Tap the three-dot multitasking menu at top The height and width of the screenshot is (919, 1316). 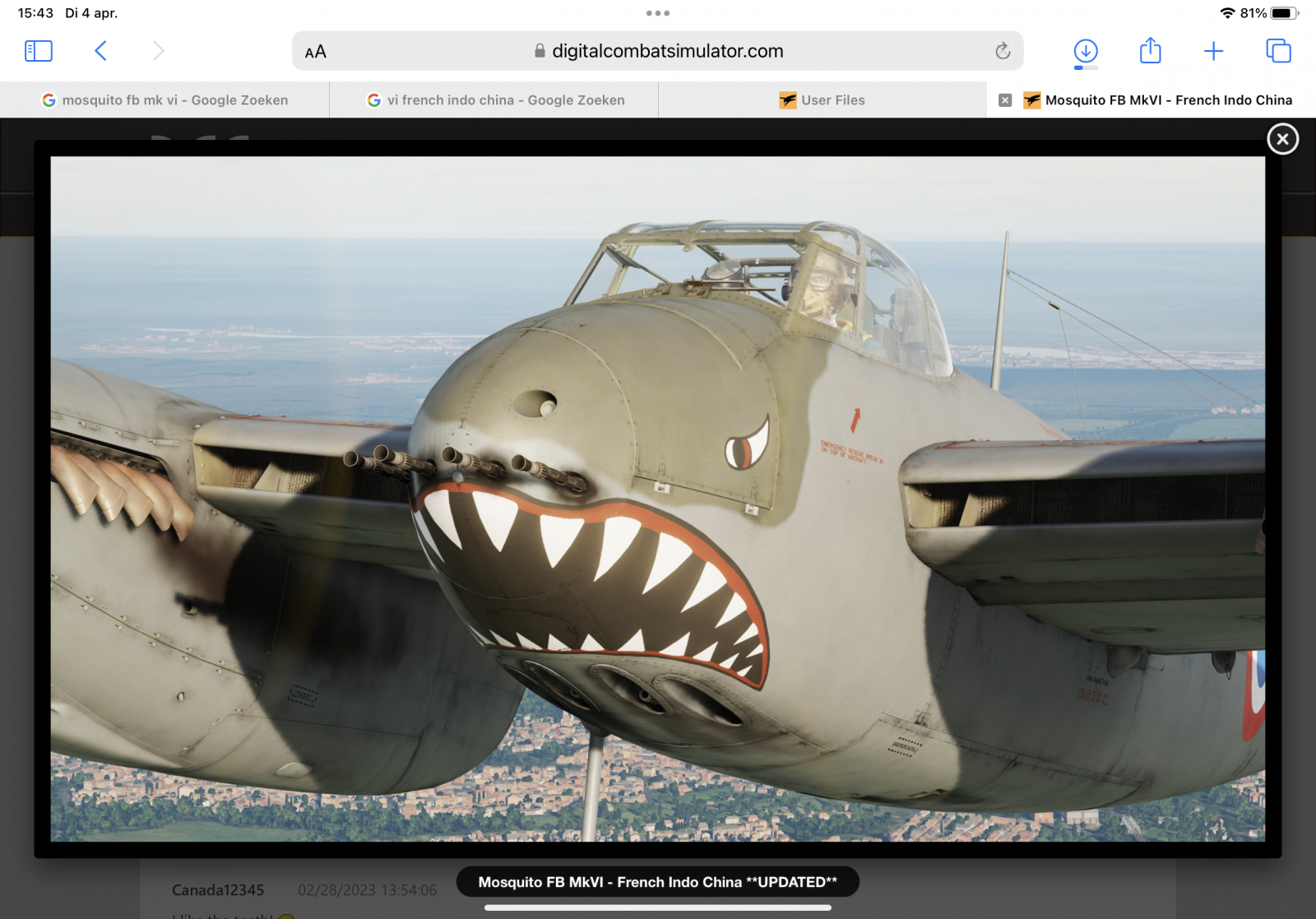click(658, 13)
